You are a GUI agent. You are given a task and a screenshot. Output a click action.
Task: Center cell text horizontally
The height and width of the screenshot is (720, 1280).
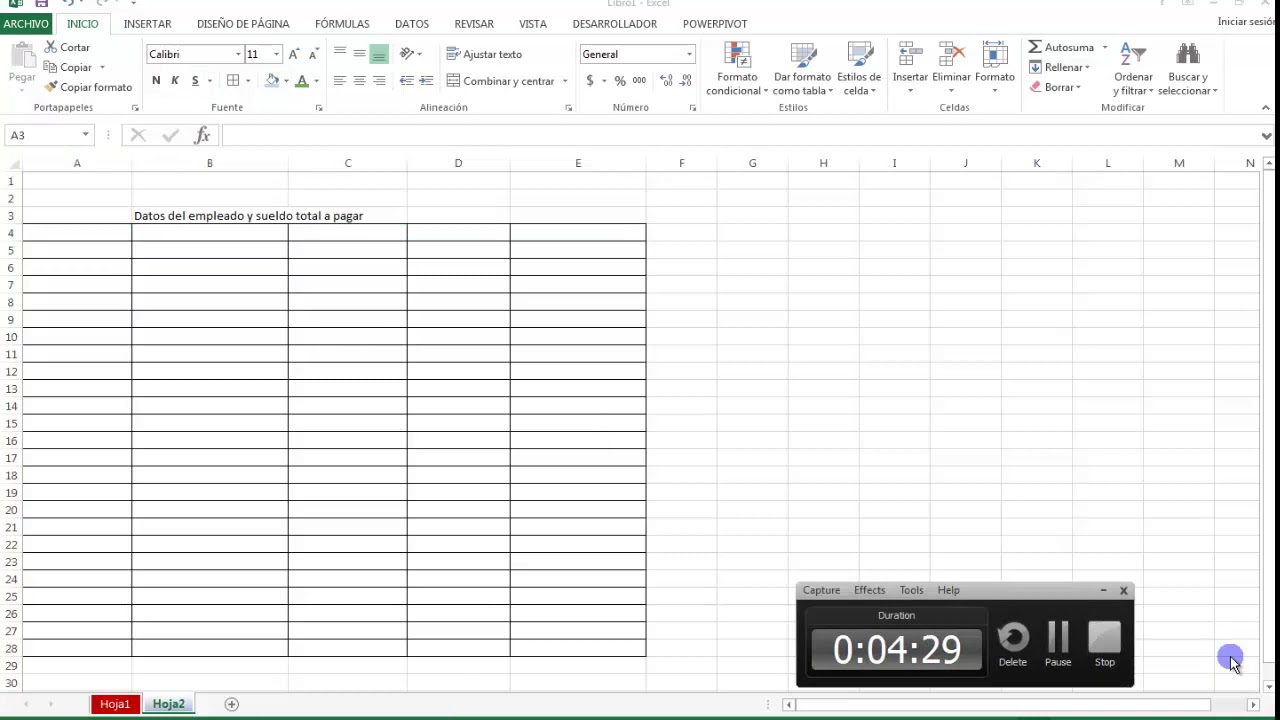point(359,80)
